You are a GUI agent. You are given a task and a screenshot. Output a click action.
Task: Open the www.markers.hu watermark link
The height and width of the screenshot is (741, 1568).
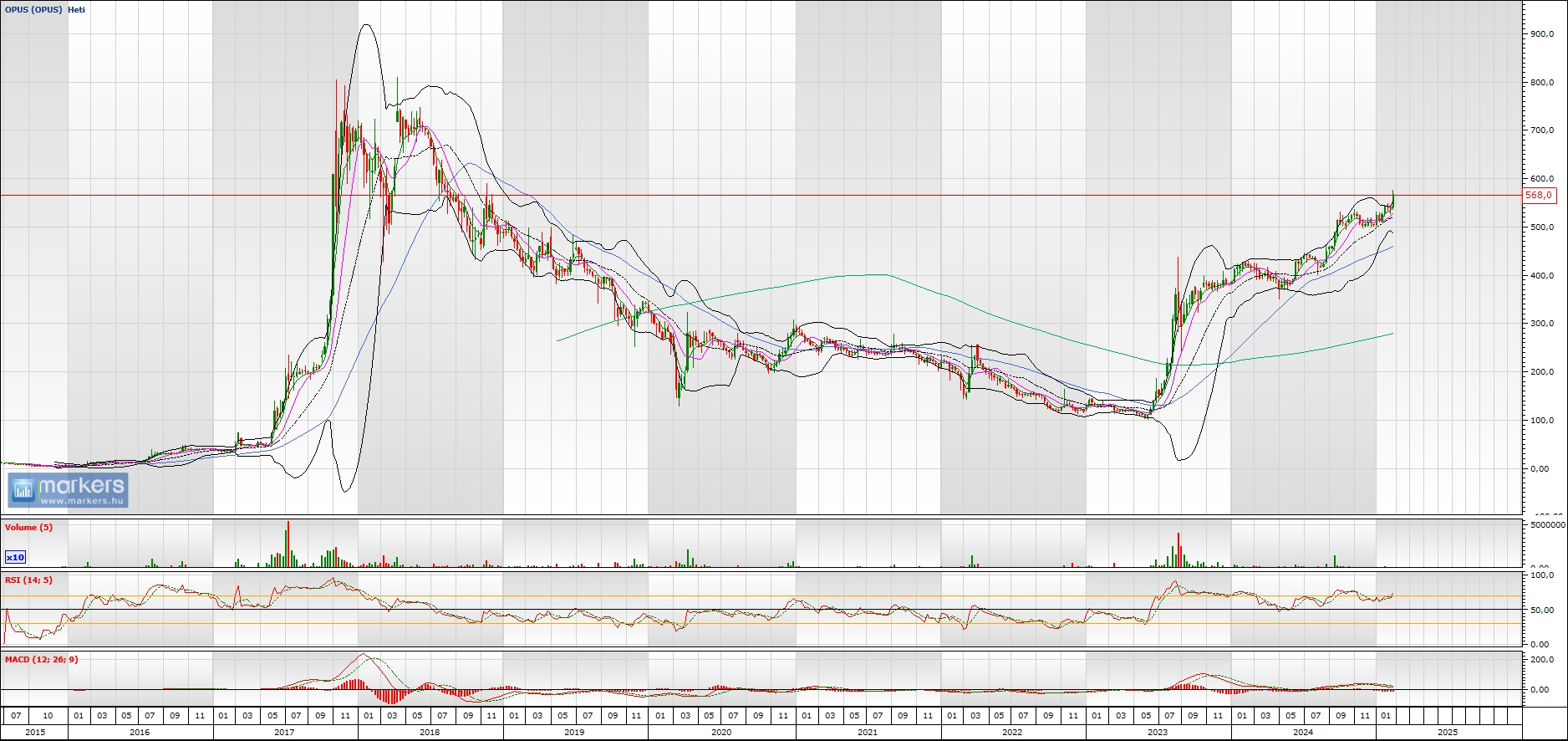[x=82, y=501]
